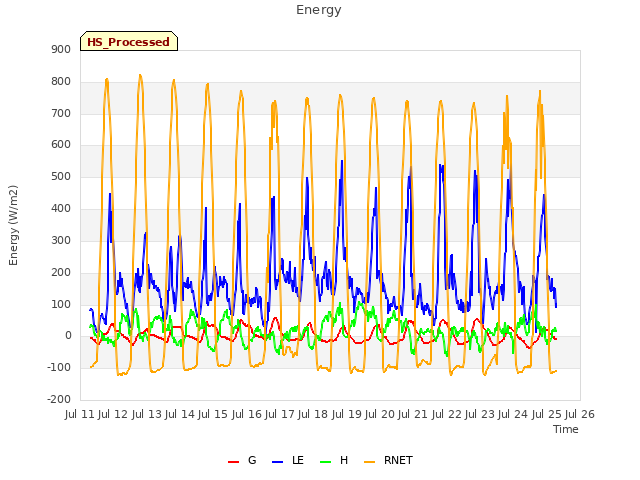Toggle the H series in the legend
640x480 pixels.
click(x=334, y=460)
